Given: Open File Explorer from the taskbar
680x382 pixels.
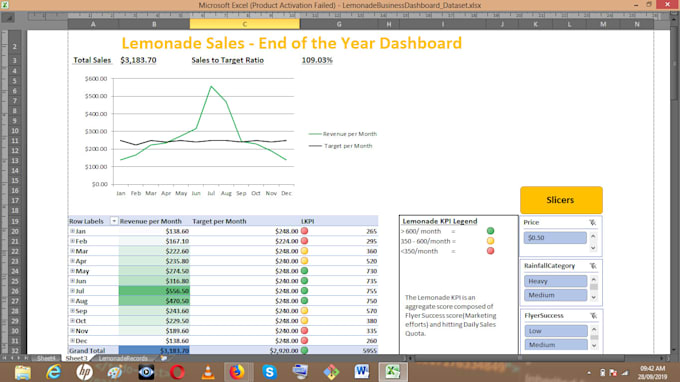Looking at the screenshot, I should 23,372.
